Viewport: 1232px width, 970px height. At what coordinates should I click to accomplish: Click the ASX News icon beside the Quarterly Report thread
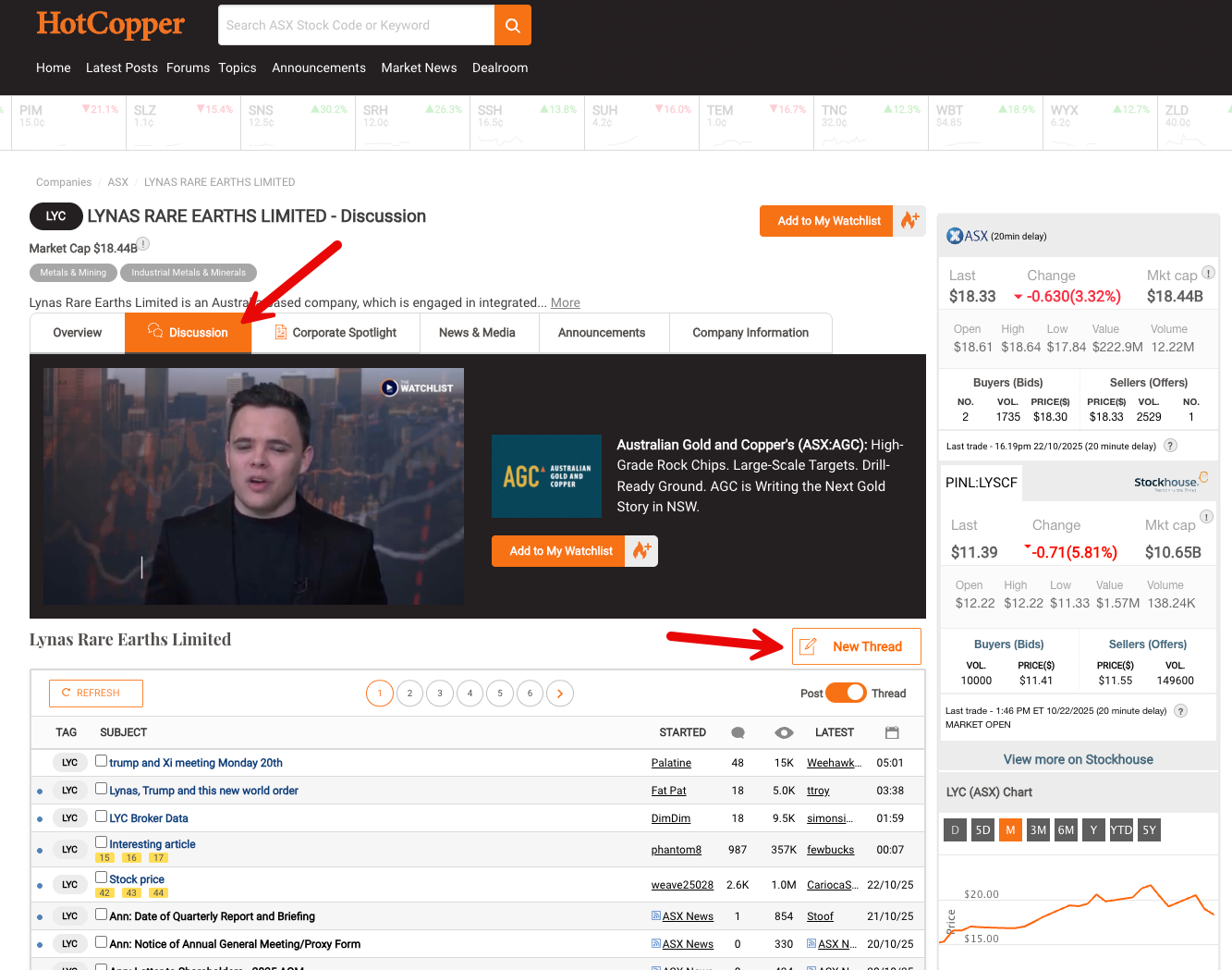(x=657, y=916)
